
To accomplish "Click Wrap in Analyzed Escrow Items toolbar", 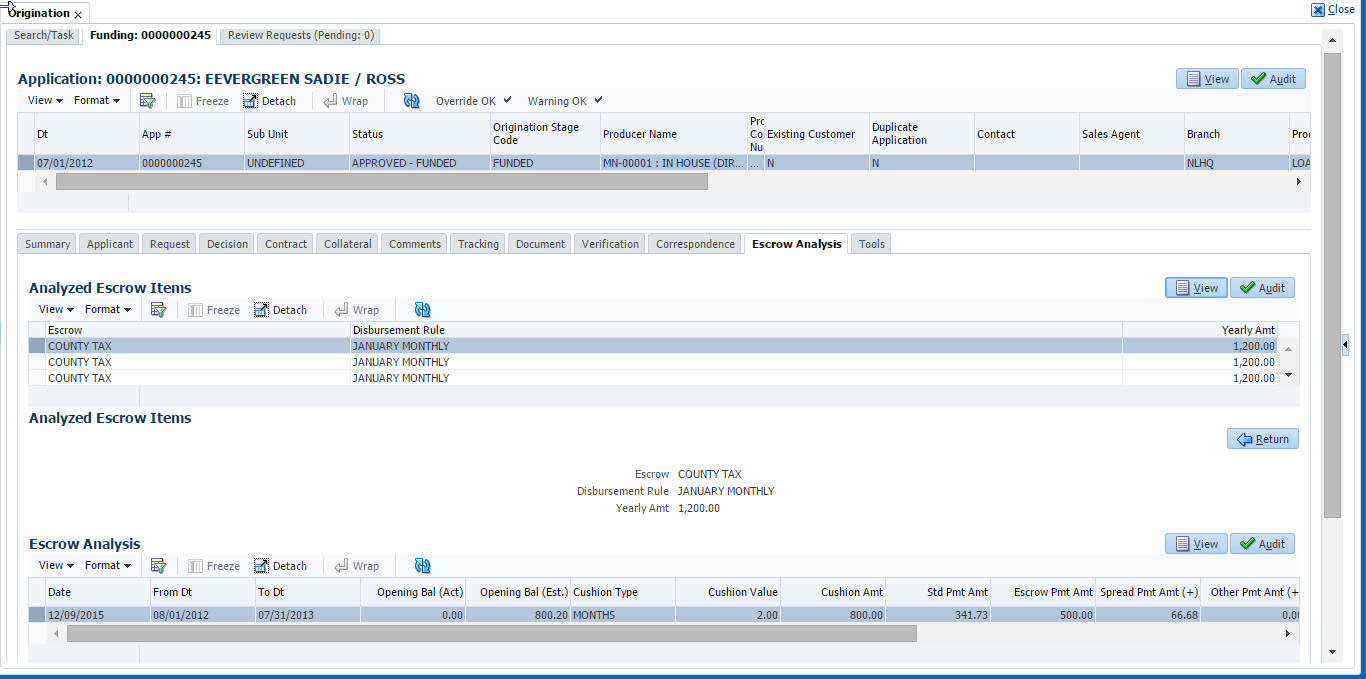I will click(x=356, y=310).
